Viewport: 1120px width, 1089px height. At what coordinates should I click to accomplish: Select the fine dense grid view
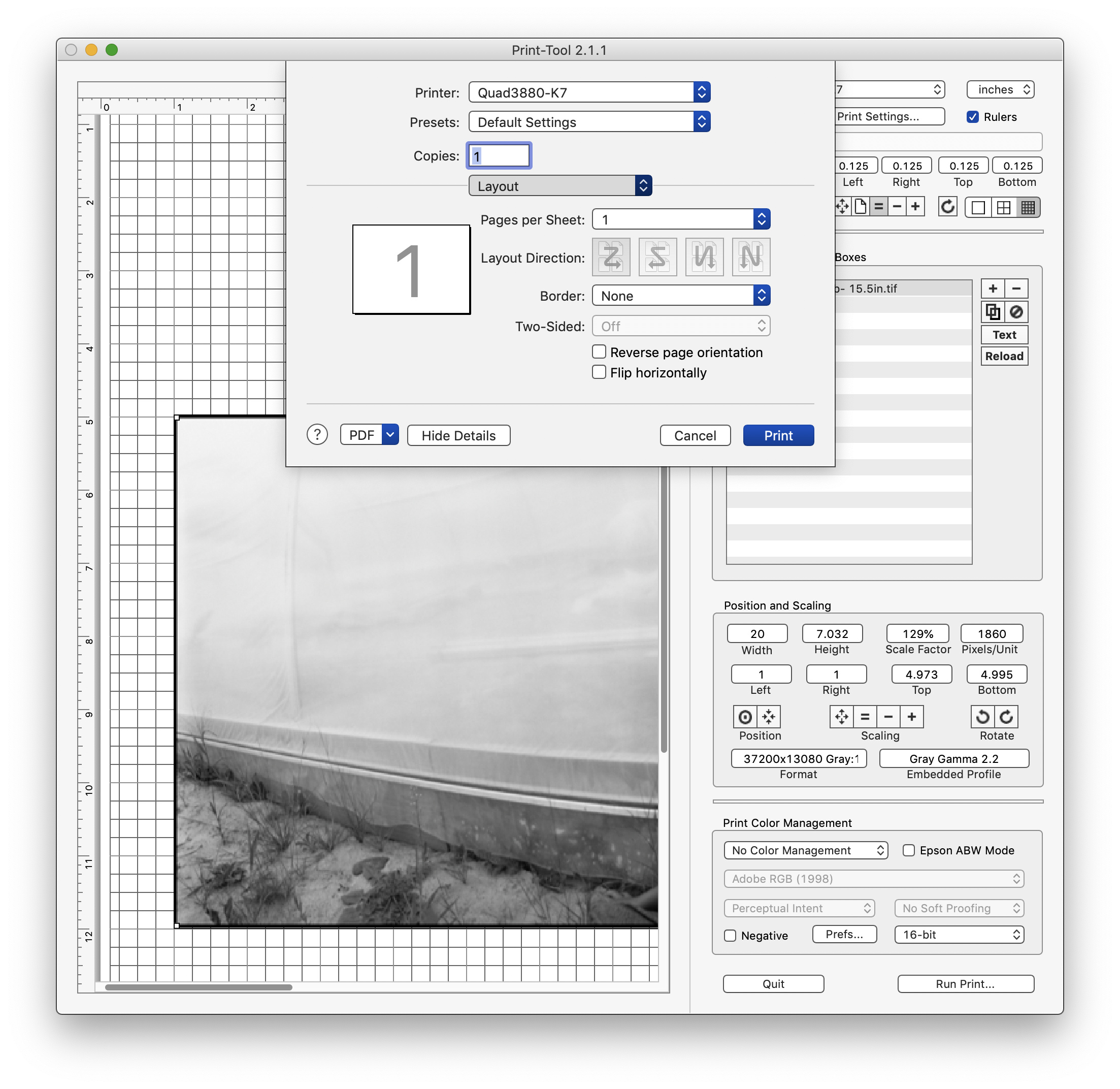tap(1028, 208)
